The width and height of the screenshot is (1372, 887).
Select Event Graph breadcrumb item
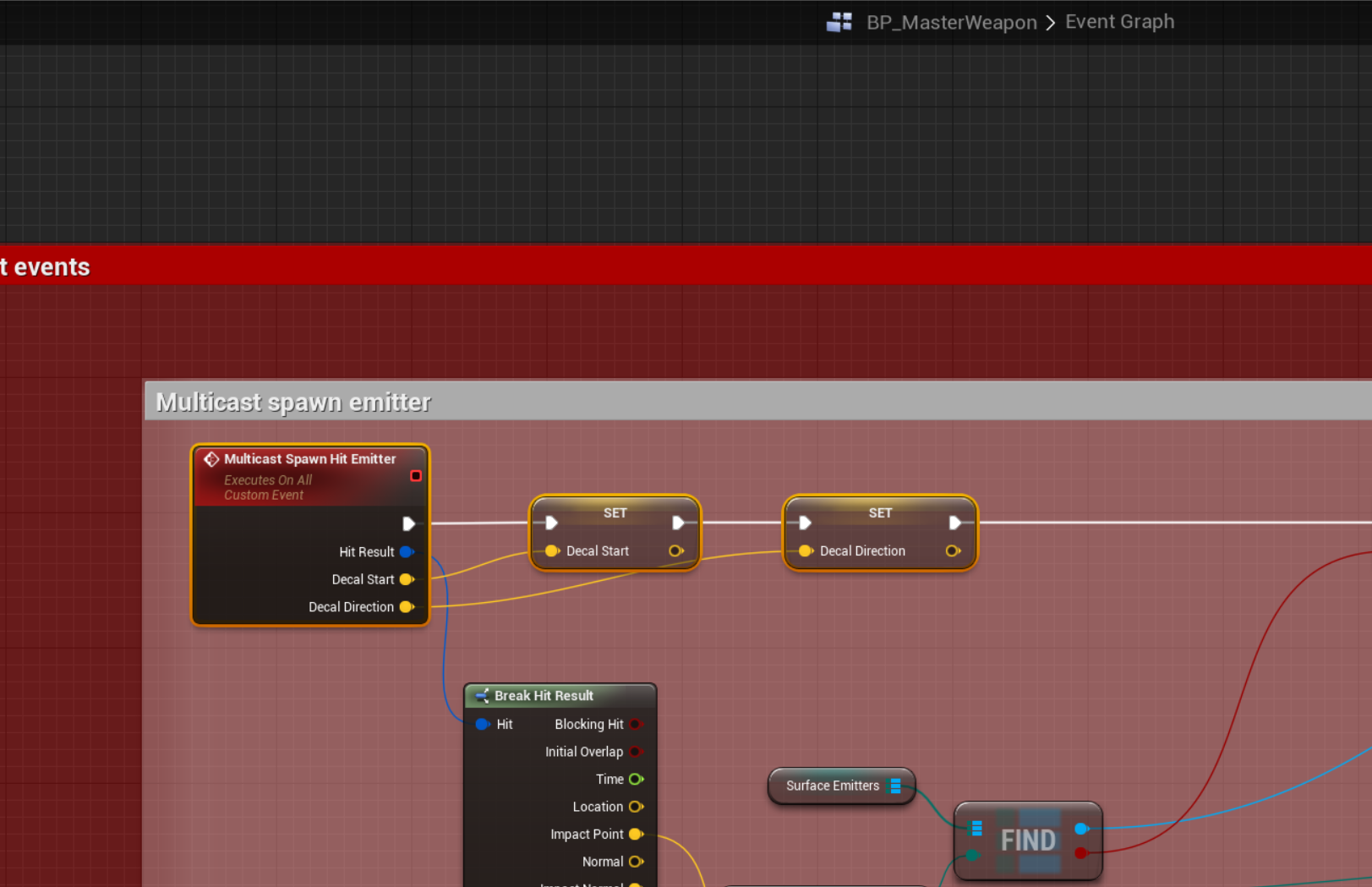click(1119, 22)
